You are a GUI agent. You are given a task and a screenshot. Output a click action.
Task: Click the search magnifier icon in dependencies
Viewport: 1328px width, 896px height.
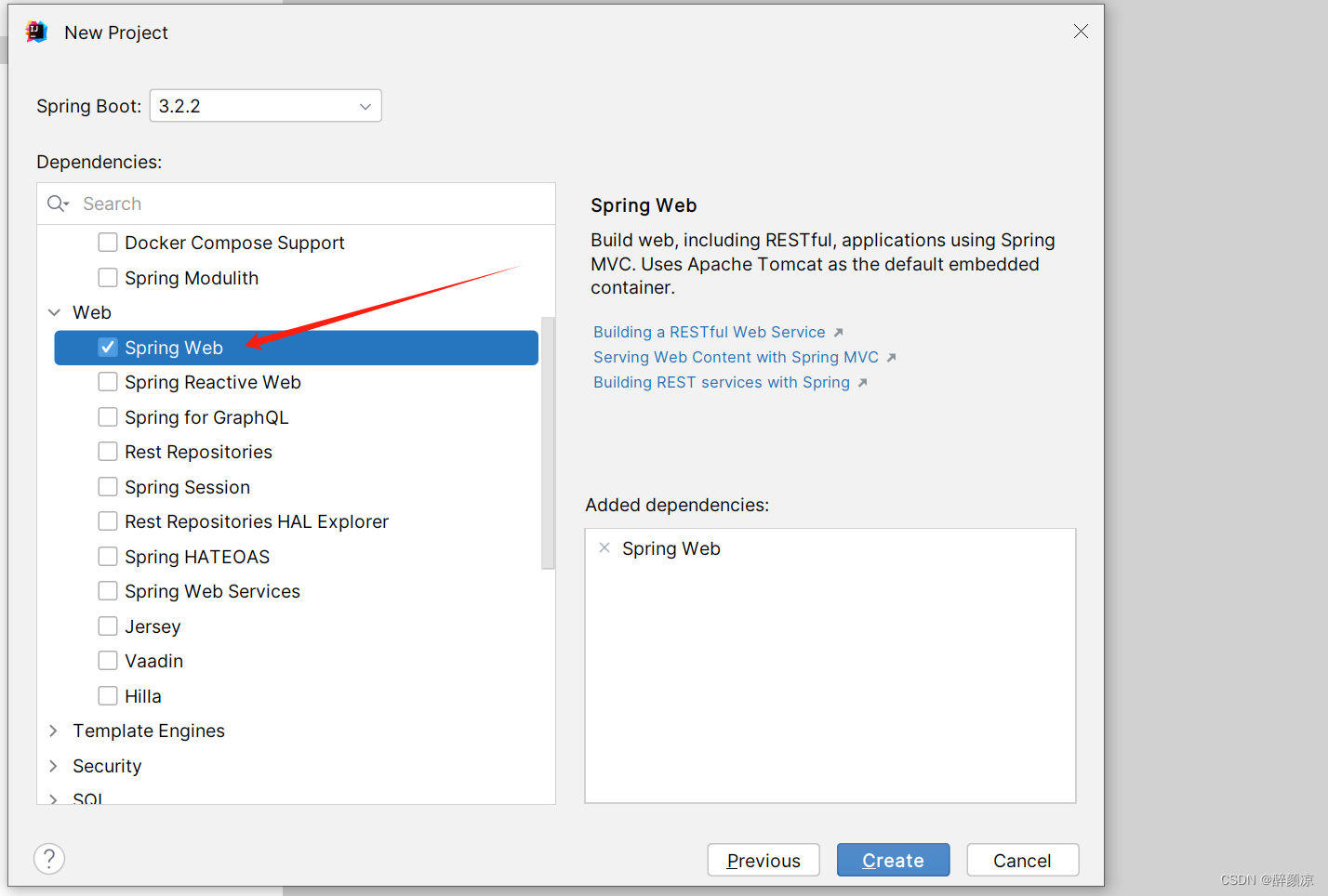(x=58, y=204)
